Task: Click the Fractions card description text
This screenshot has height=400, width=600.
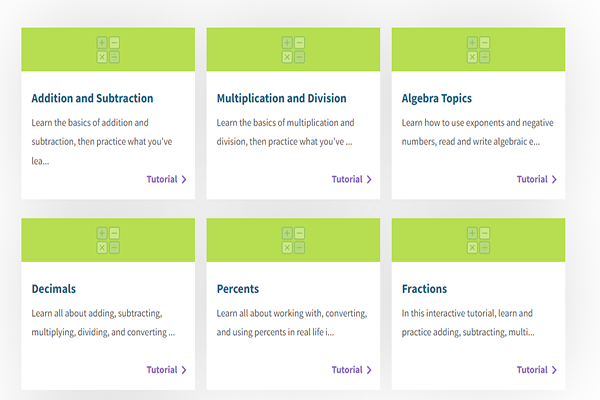Action: click(468, 322)
